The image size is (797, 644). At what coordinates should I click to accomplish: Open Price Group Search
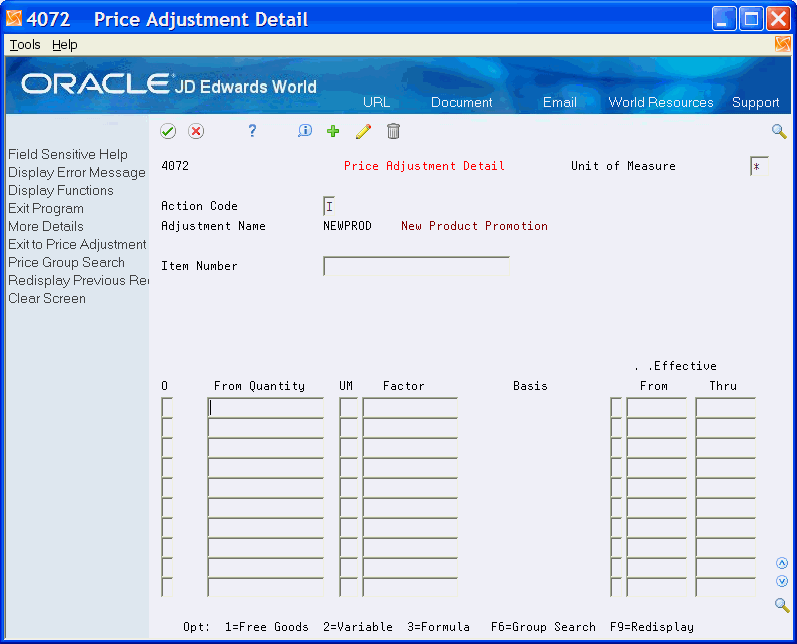(66, 262)
